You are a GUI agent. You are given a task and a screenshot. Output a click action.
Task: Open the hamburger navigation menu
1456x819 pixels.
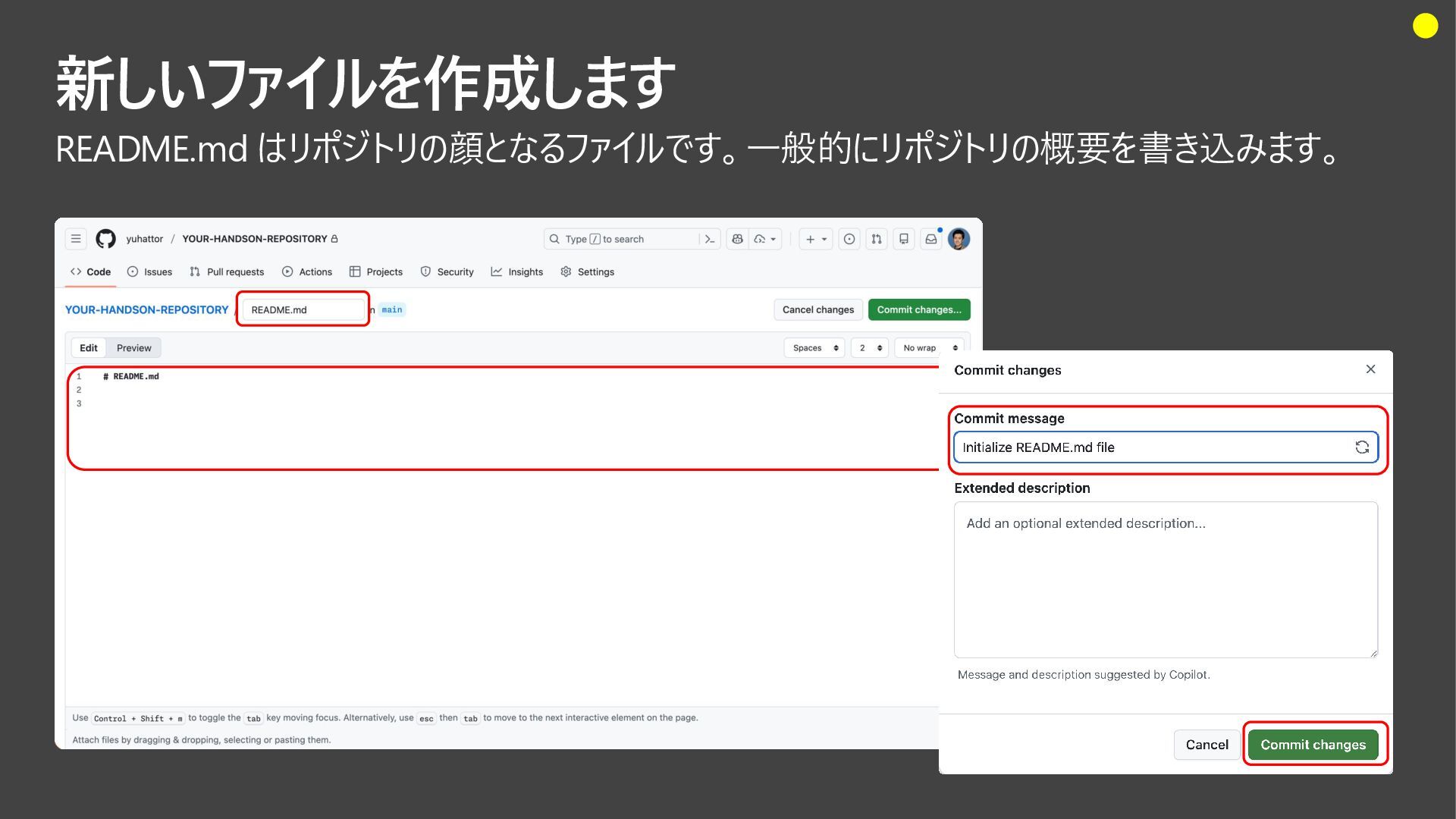coord(76,239)
